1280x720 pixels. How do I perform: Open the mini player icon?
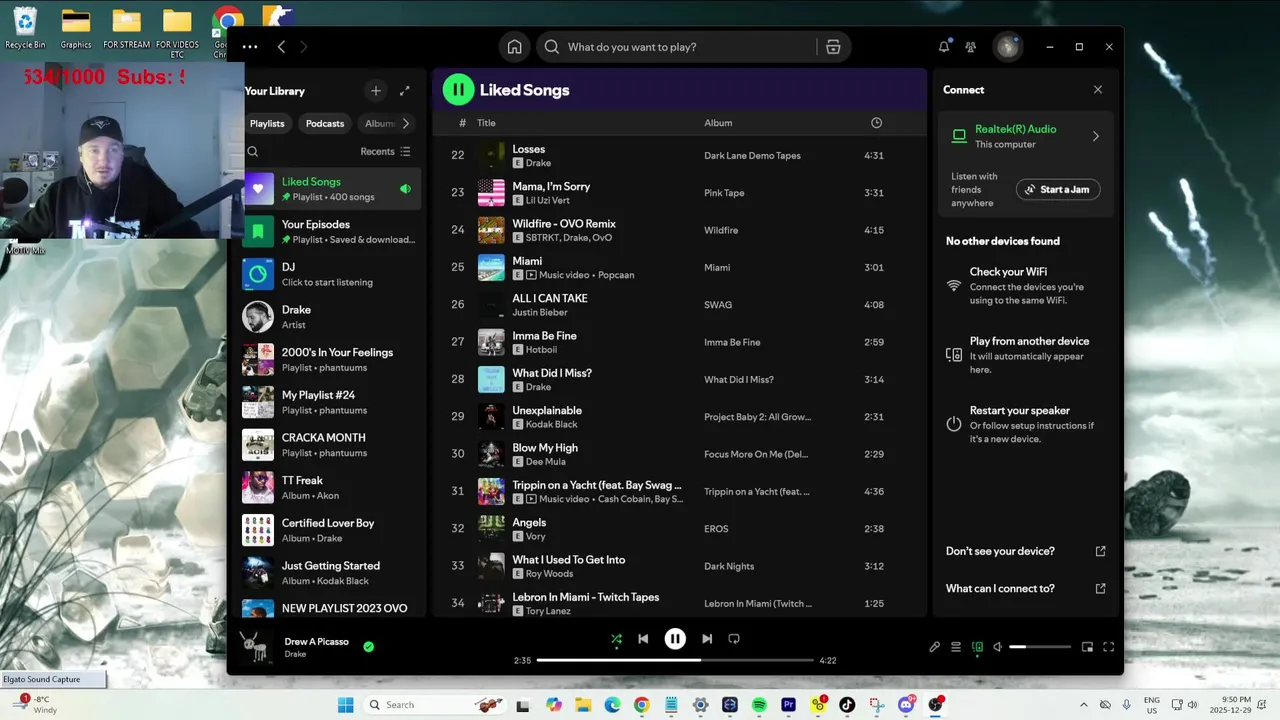point(1088,647)
